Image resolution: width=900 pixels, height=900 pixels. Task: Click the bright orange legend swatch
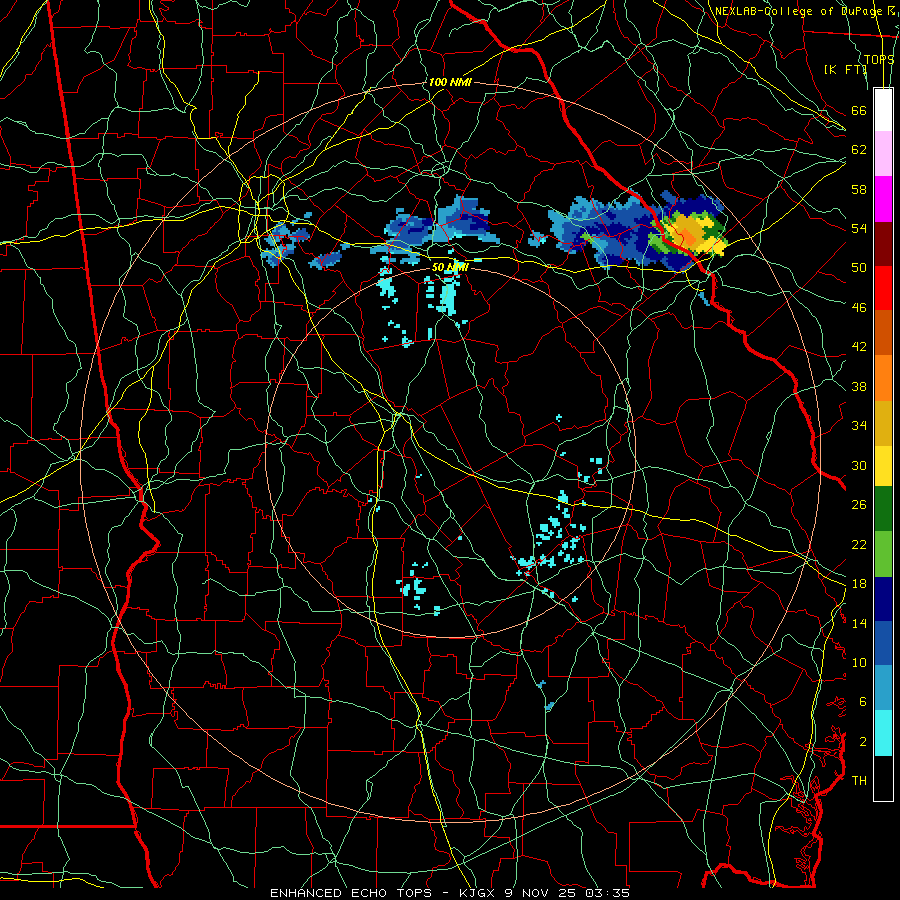click(x=883, y=378)
